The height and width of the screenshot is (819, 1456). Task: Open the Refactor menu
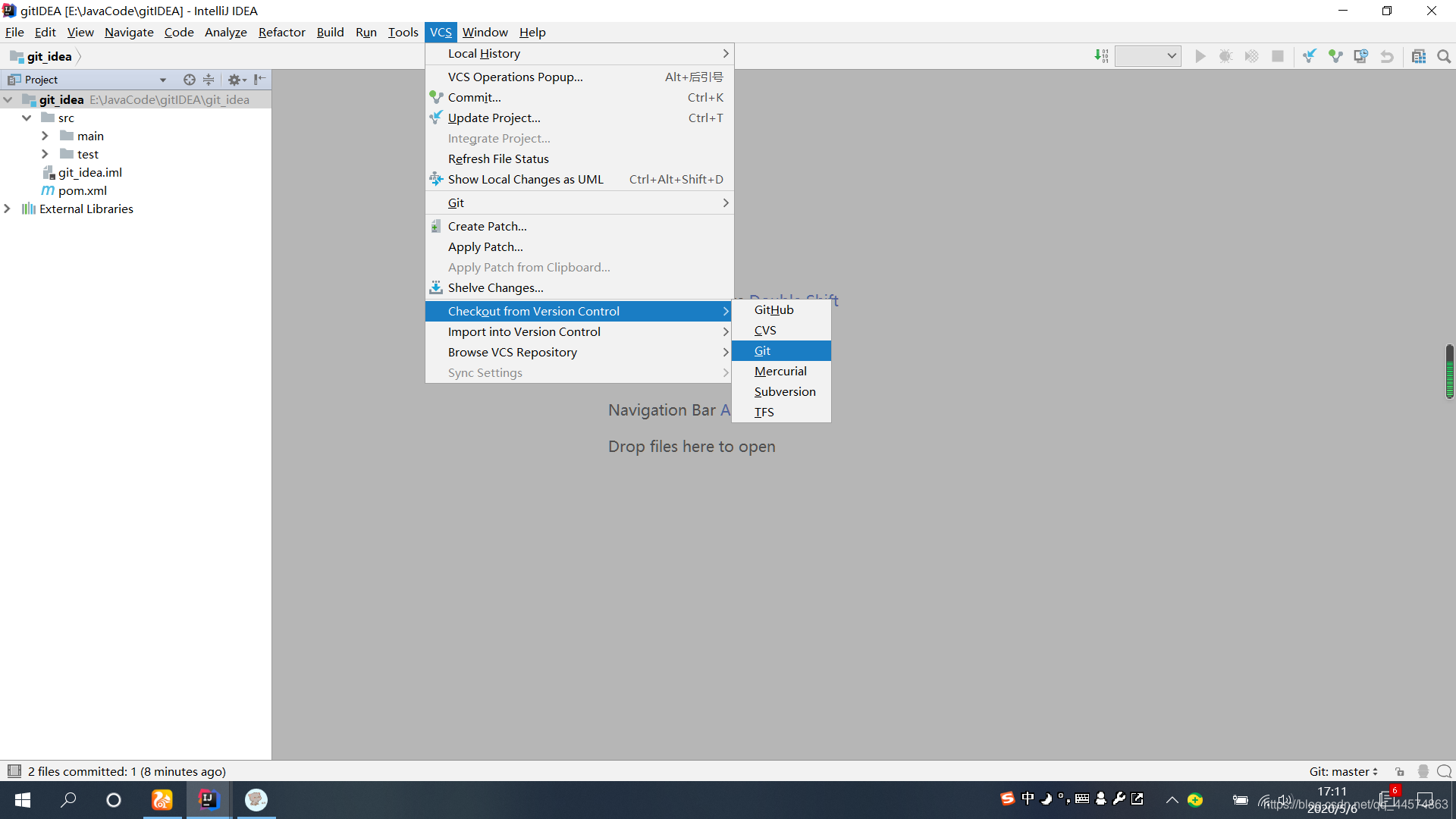(x=281, y=32)
